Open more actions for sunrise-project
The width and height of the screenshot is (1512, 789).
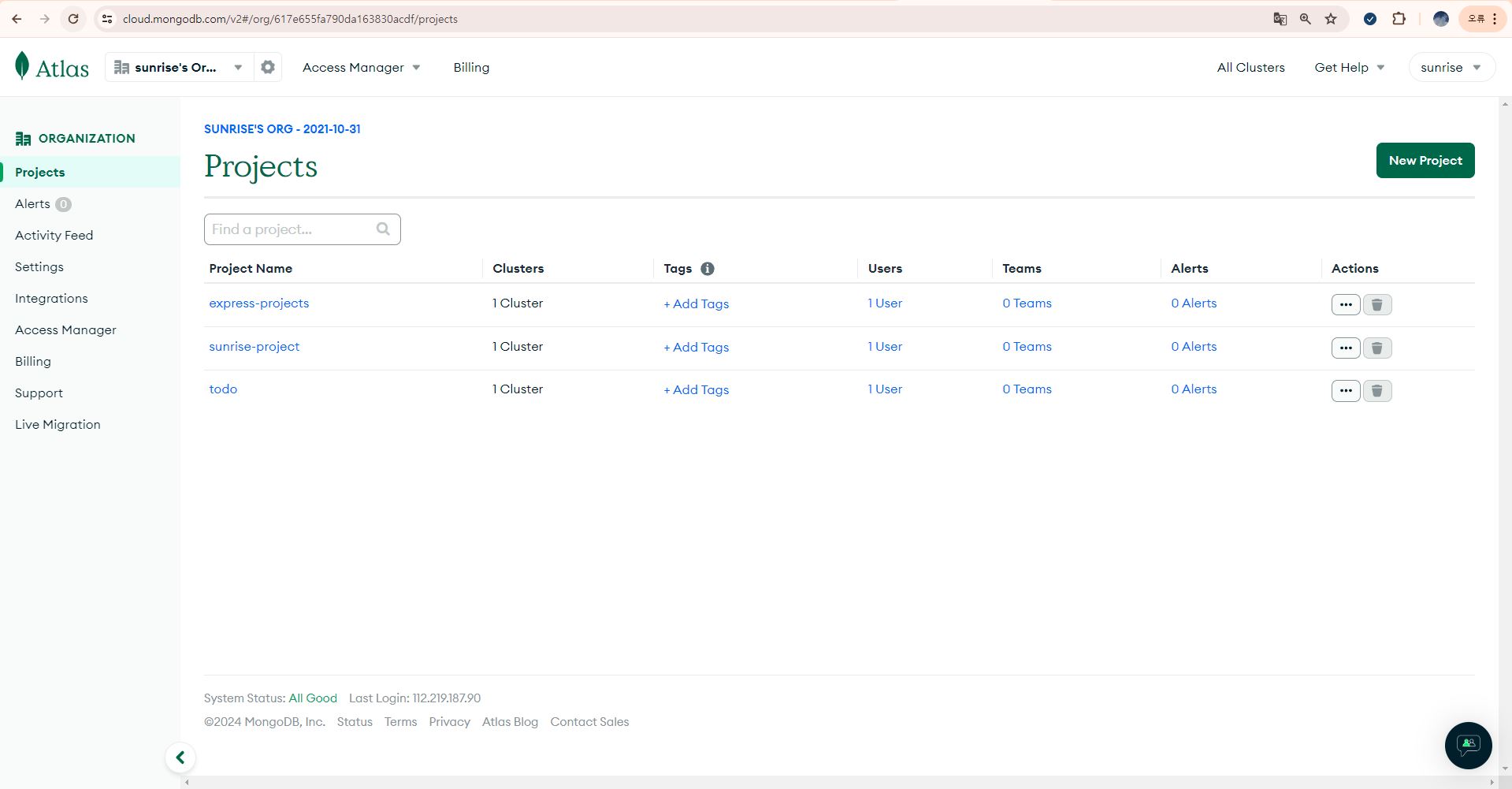click(x=1346, y=348)
